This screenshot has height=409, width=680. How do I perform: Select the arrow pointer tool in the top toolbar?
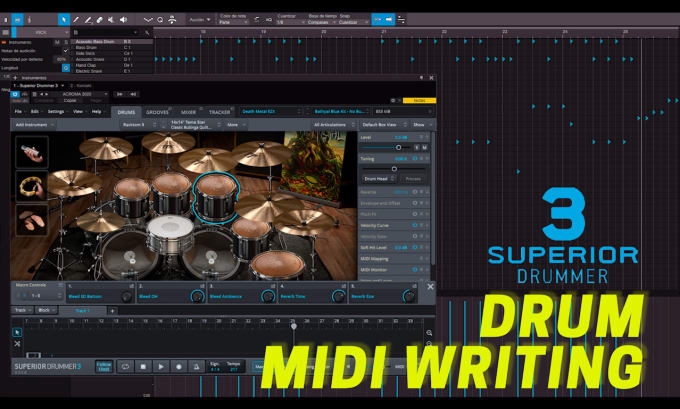[x=64, y=20]
